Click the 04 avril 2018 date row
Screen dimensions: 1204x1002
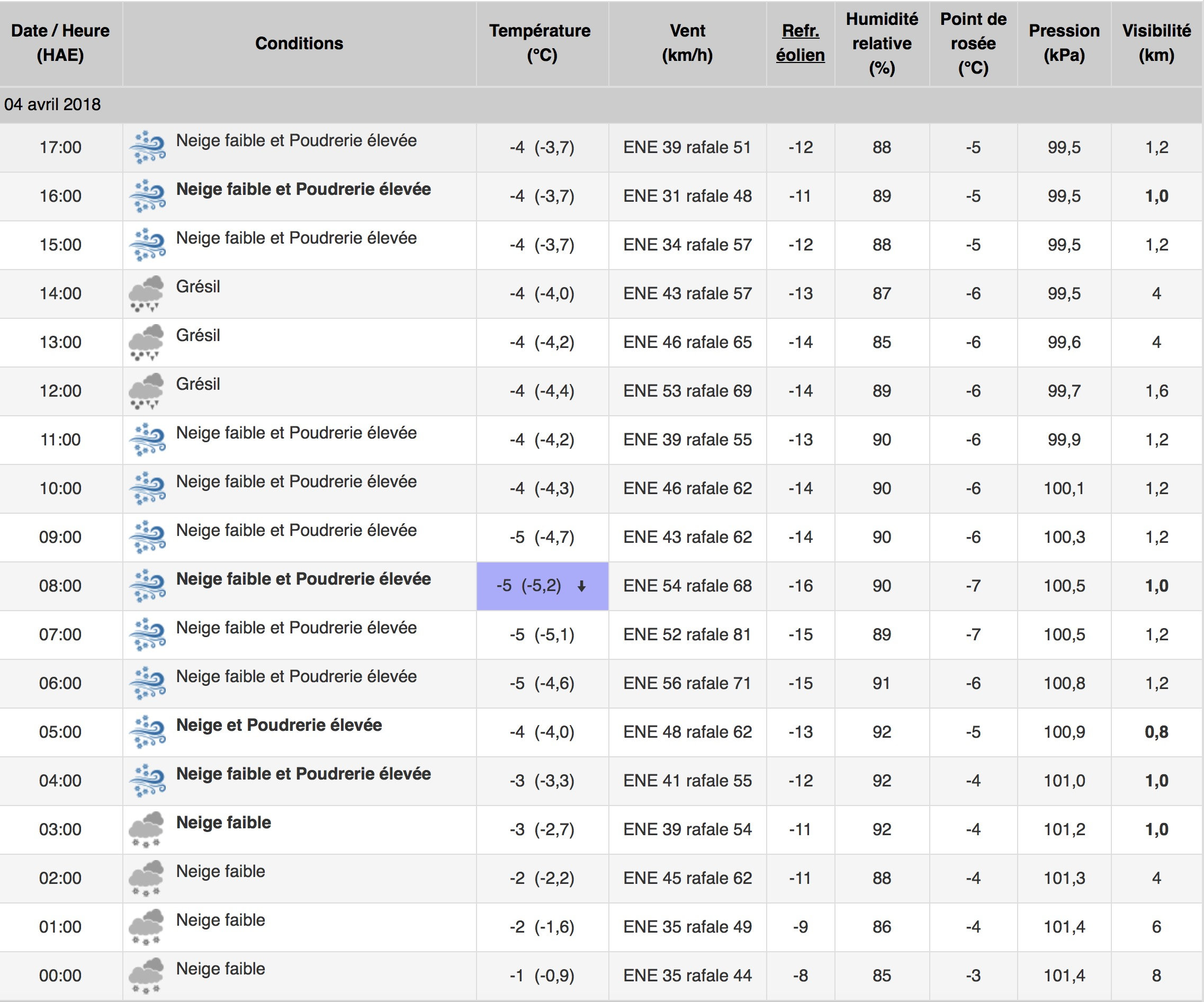[600, 104]
